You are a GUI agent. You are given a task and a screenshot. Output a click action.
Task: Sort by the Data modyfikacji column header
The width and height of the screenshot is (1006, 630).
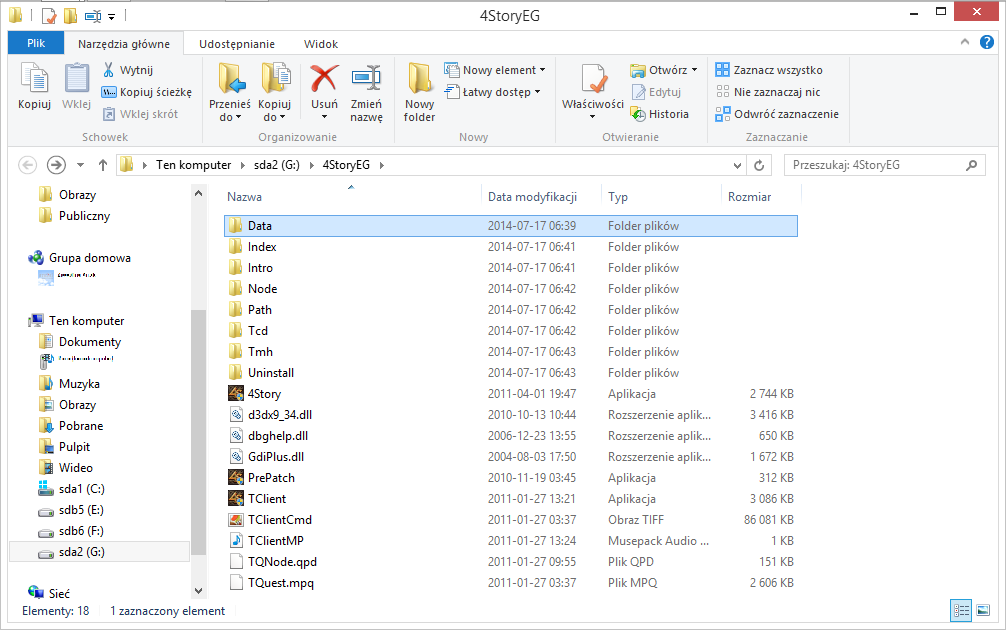(532, 197)
